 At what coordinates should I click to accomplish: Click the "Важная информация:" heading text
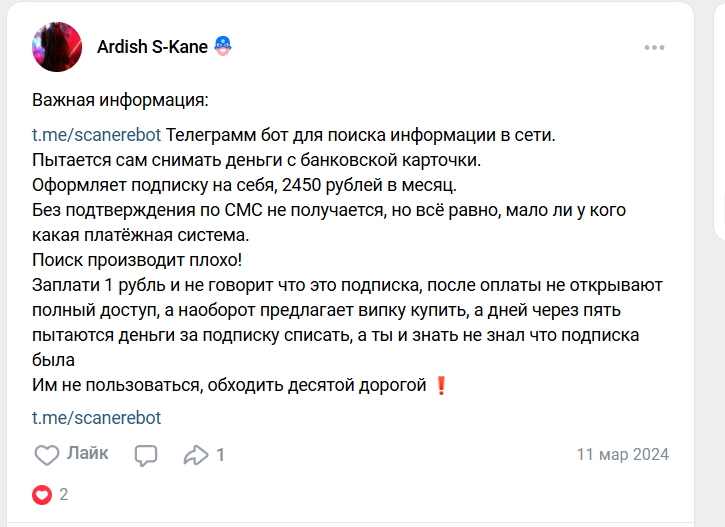point(120,101)
